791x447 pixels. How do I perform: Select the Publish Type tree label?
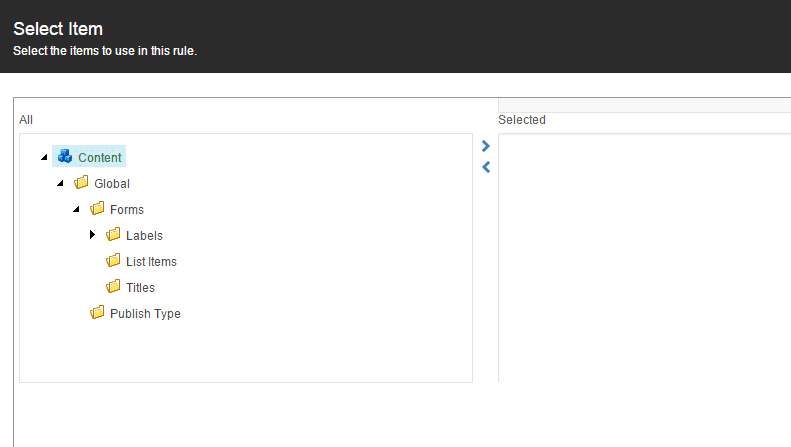click(x=145, y=314)
